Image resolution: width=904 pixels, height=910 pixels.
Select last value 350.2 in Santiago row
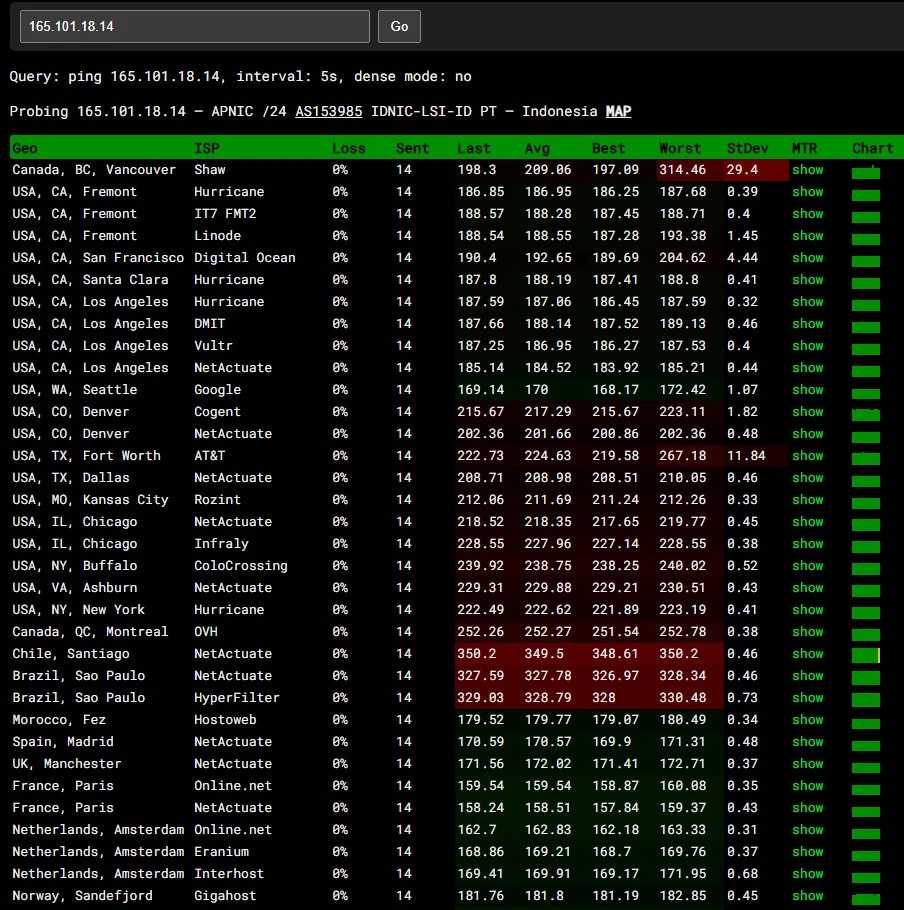pos(476,653)
